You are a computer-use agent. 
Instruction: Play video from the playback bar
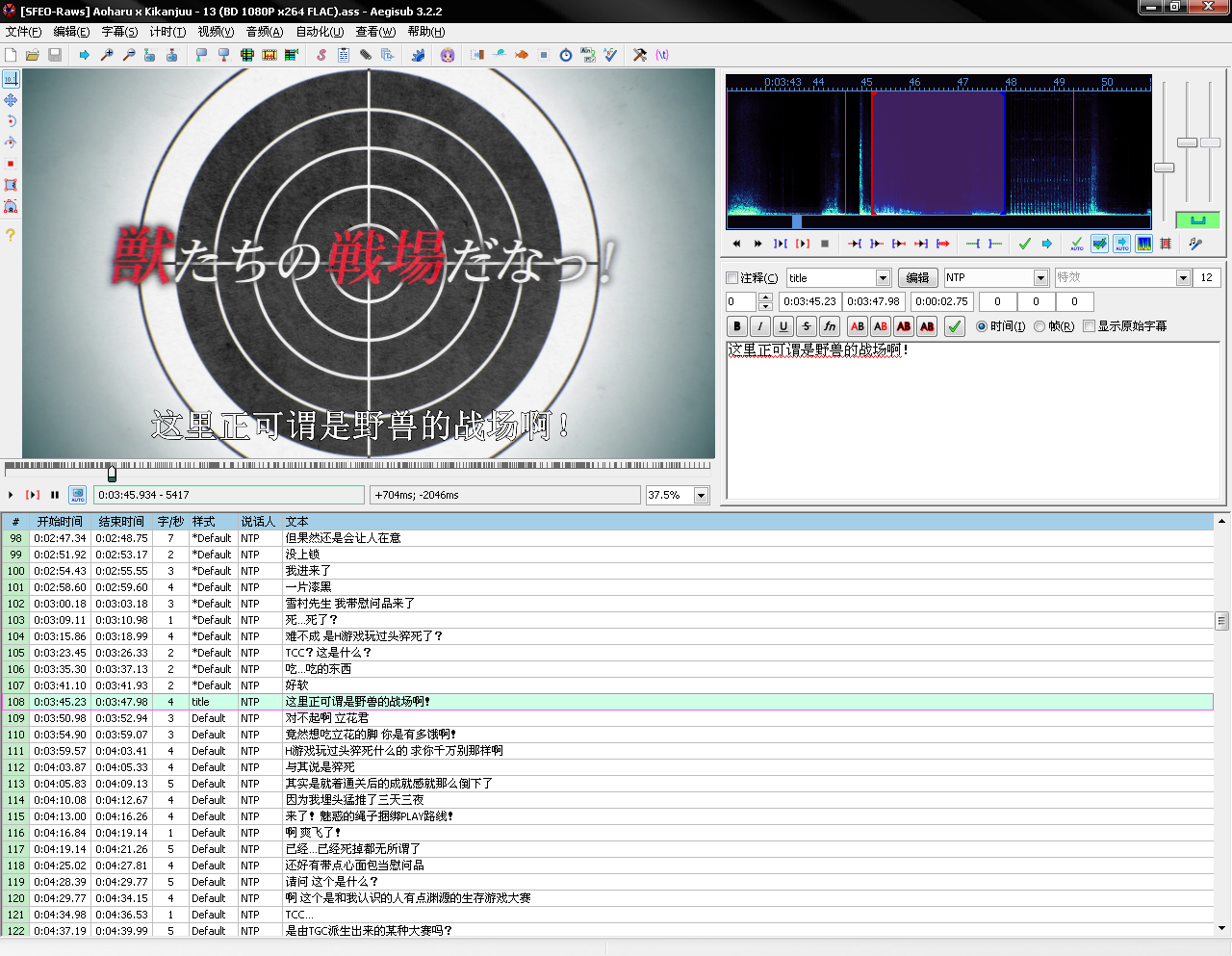[11, 495]
